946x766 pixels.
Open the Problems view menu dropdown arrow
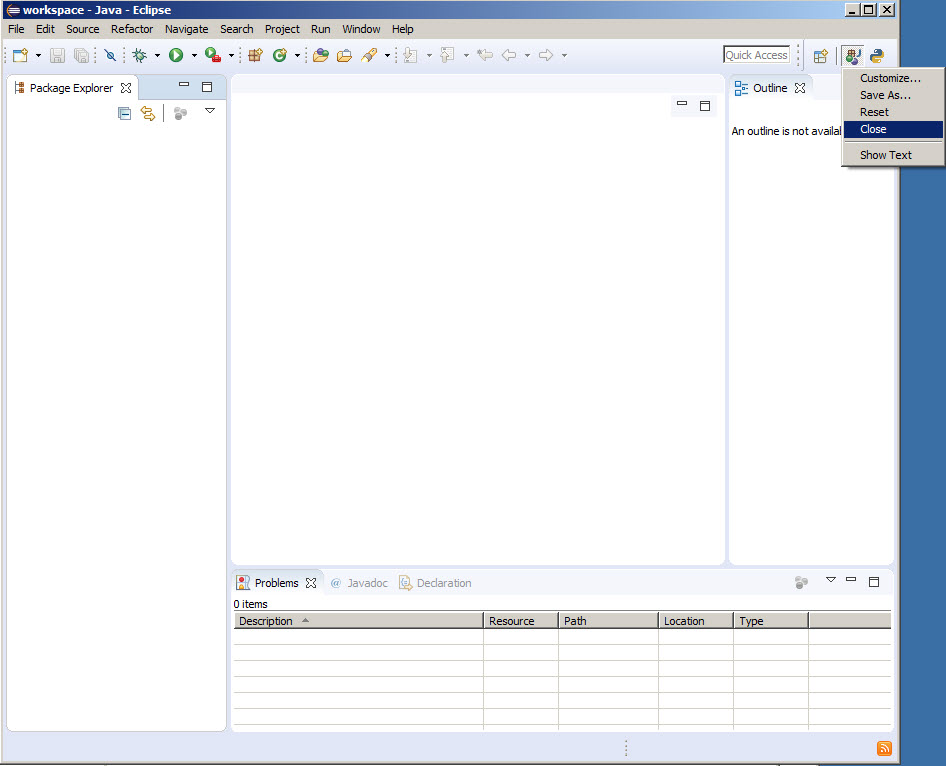pyautogui.click(x=830, y=580)
